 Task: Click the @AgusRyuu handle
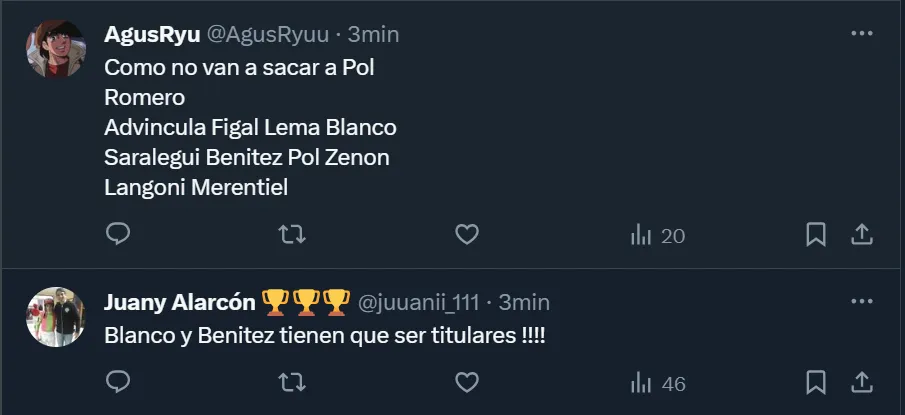(267, 34)
